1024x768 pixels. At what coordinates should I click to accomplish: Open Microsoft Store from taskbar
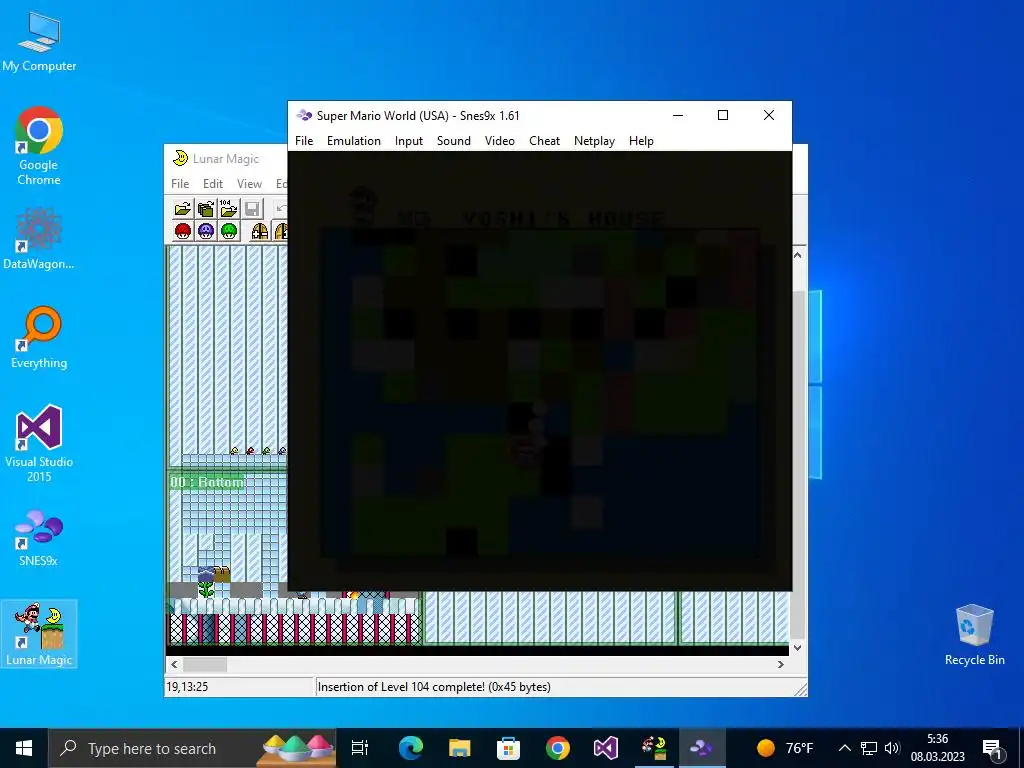(x=508, y=748)
